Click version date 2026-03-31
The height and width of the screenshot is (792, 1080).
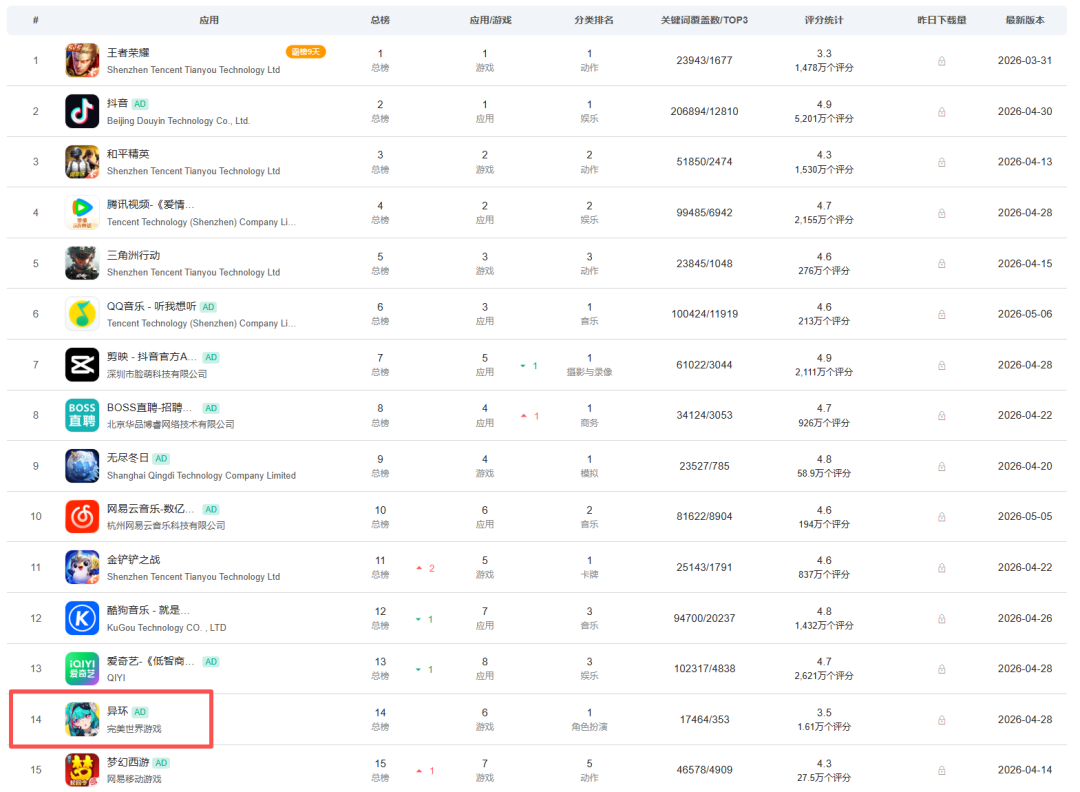[x=1025, y=61]
